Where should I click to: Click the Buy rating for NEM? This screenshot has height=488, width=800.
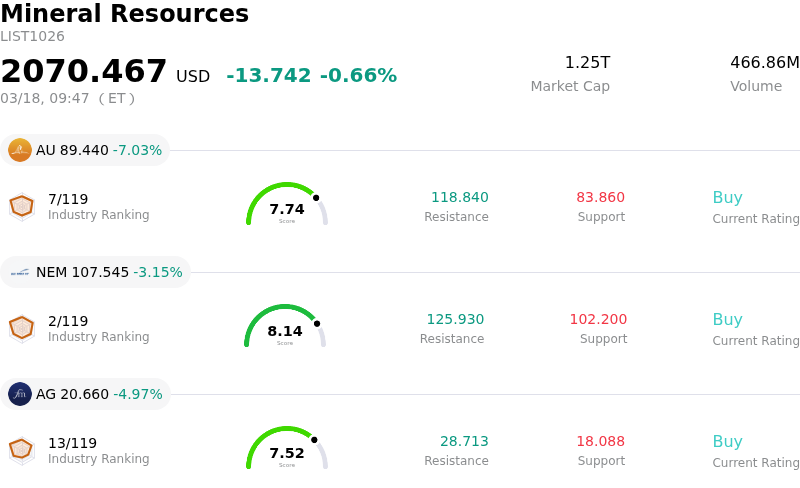tap(727, 320)
